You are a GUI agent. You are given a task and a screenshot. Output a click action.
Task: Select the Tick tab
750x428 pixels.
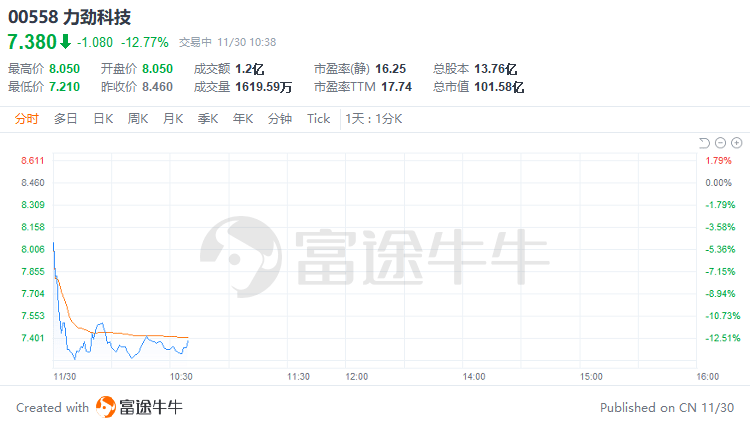coord(319,119)
